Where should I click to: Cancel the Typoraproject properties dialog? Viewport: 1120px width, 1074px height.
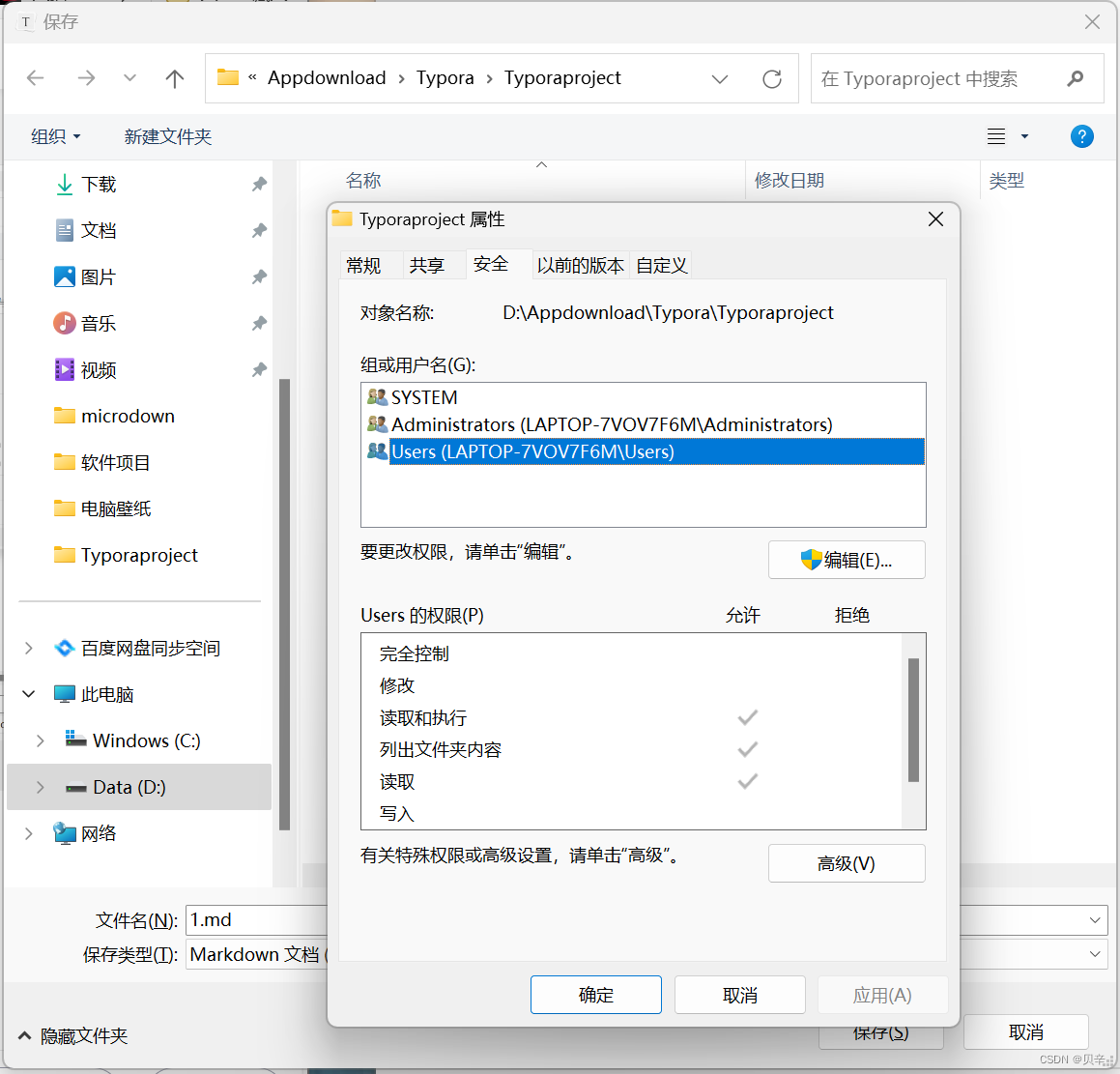coord(740,995)
